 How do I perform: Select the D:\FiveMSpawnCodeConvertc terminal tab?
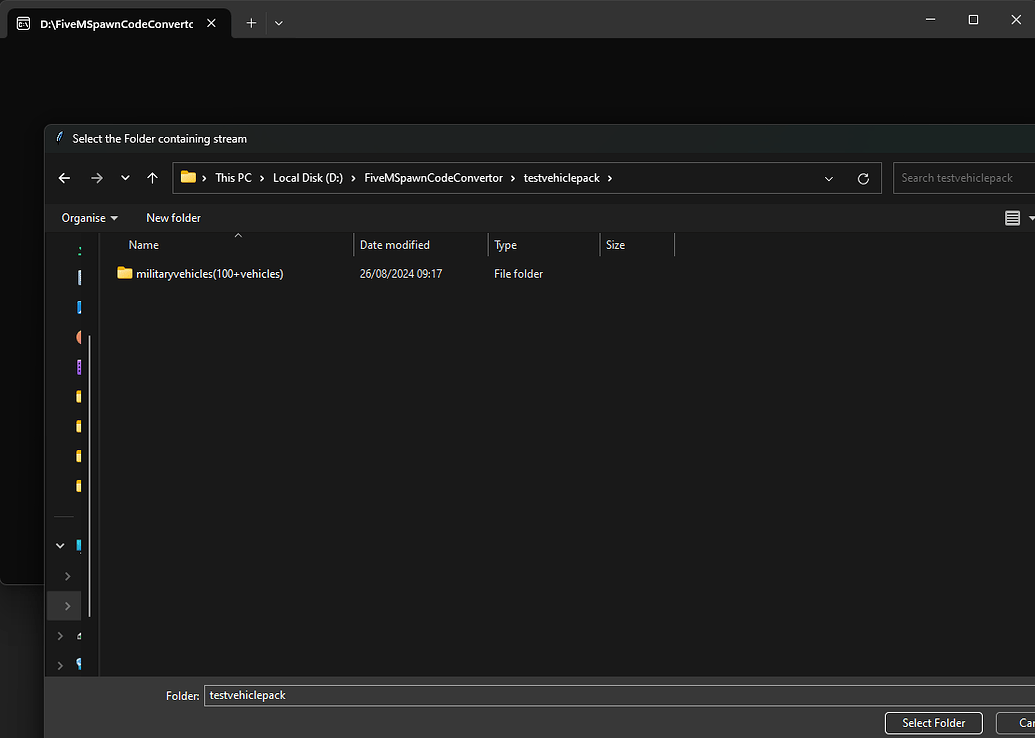point(113,23)
